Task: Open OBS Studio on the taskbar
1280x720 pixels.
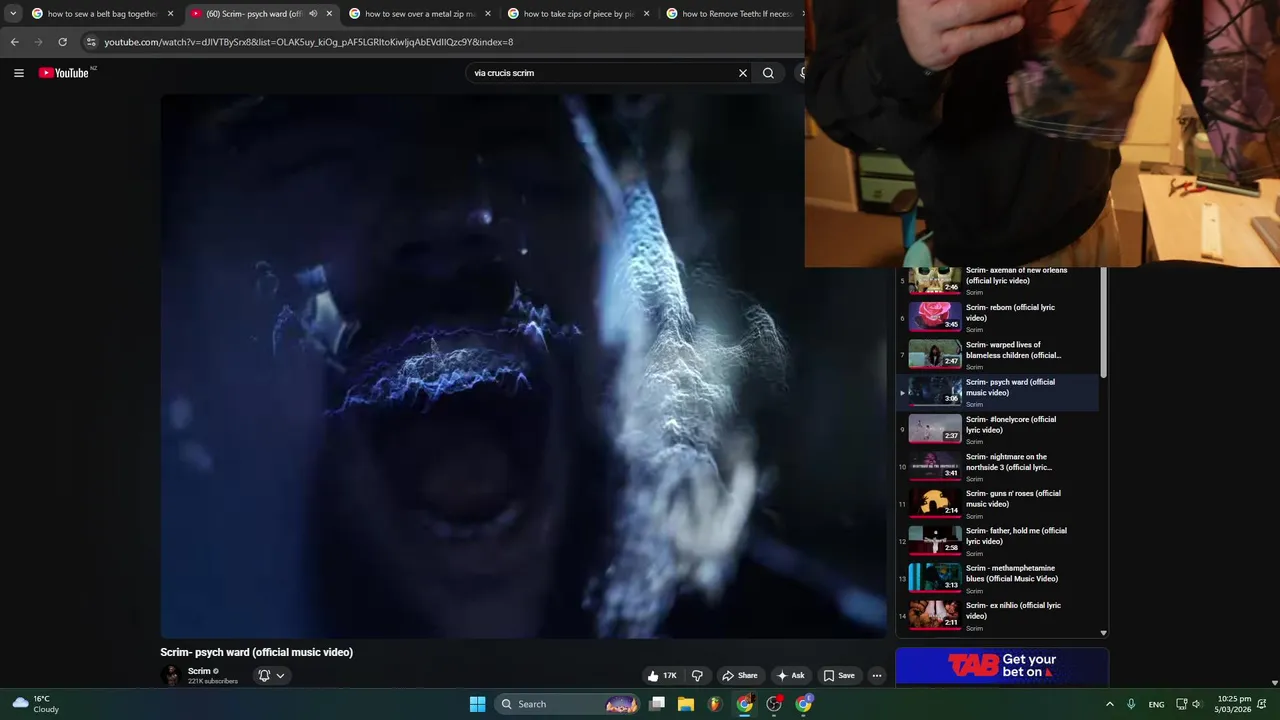Action: point(774,704)
